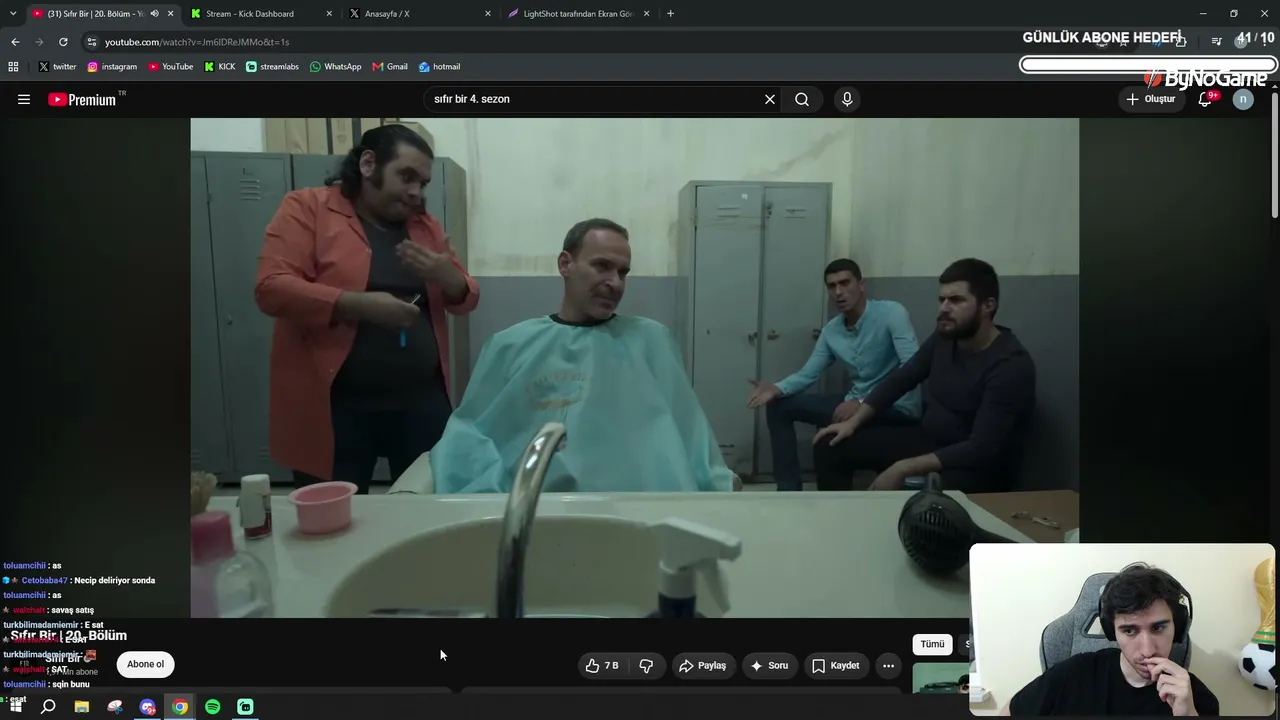Open a new browser tab

coord(670,14)
